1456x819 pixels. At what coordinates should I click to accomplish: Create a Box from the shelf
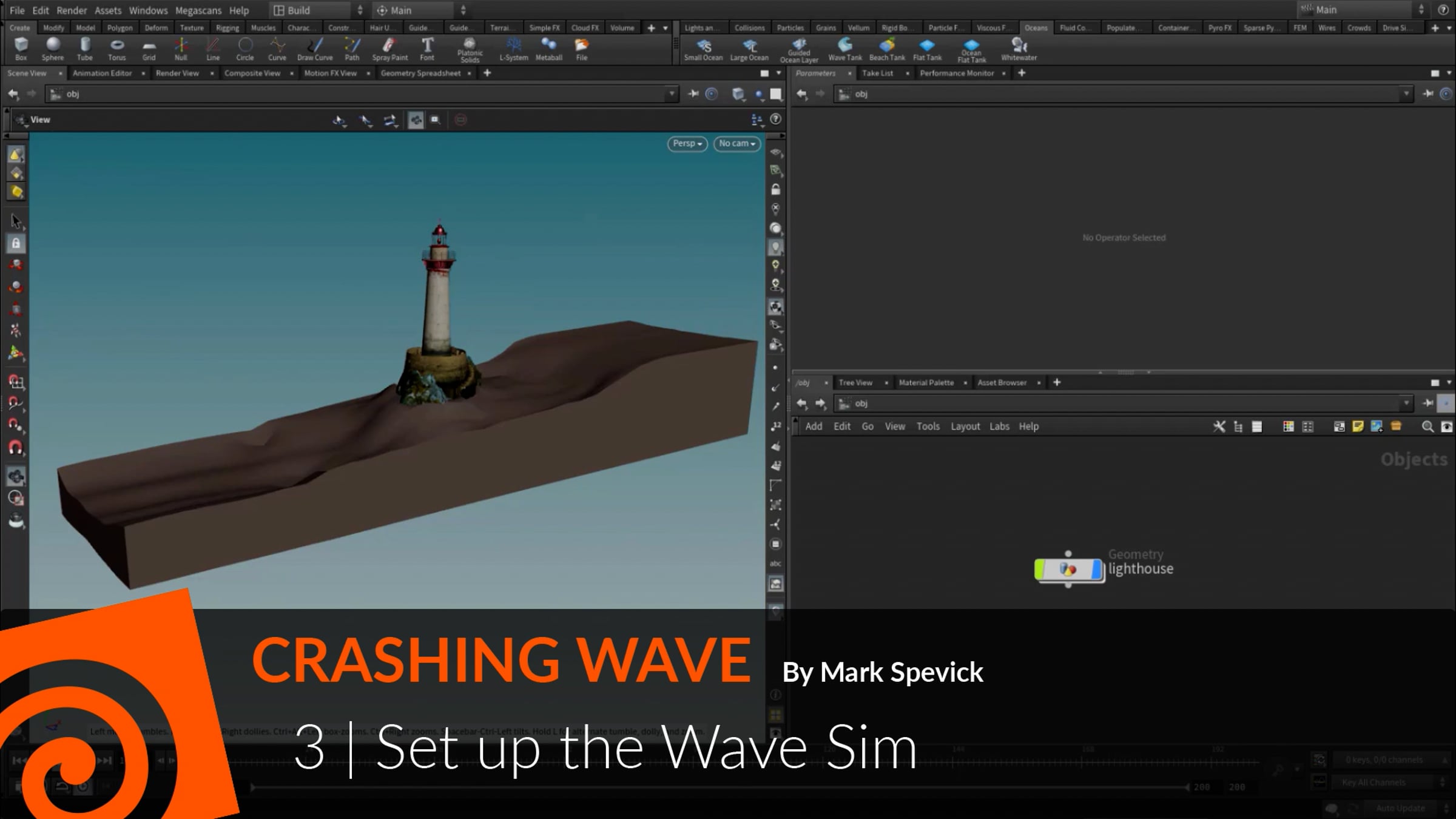point(21,49)
